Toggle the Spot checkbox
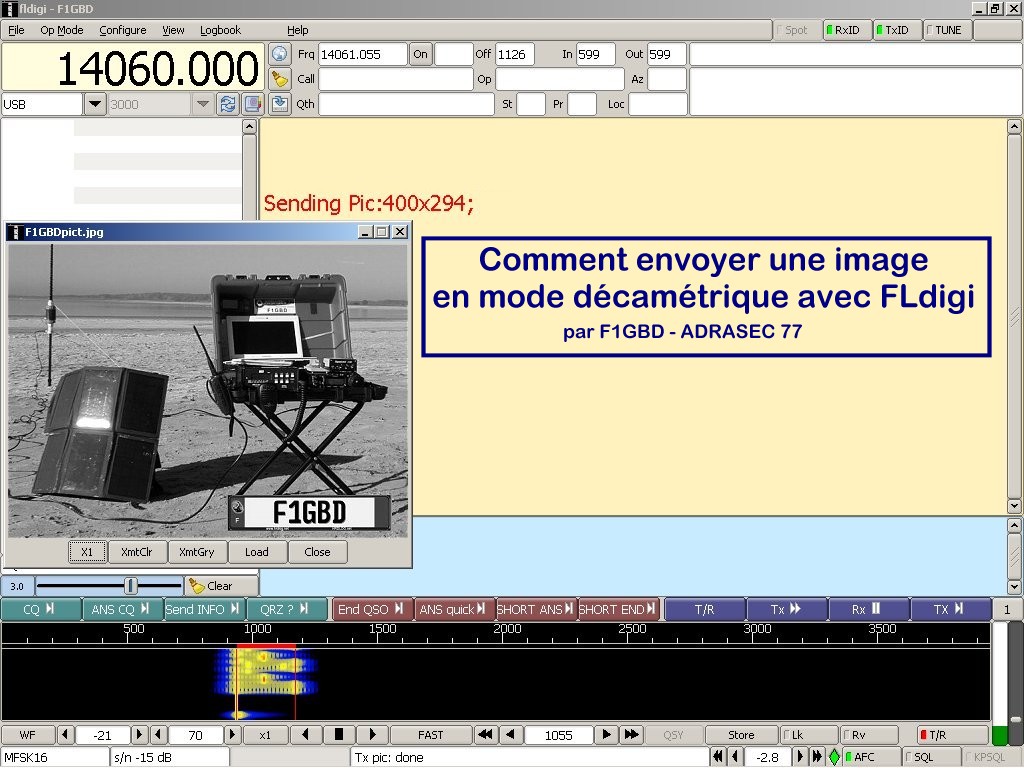Viewport: 1024px width, 768px height. pos(797,30)
